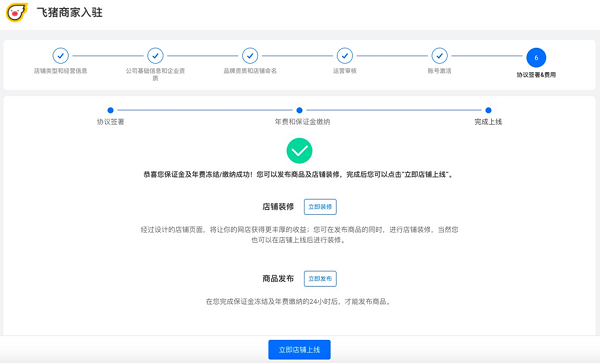The height and width of the screenshot is (363, 600).
Task: Click the 经过设计的店铺页面 description paragraph
Action: pos(299,234)
